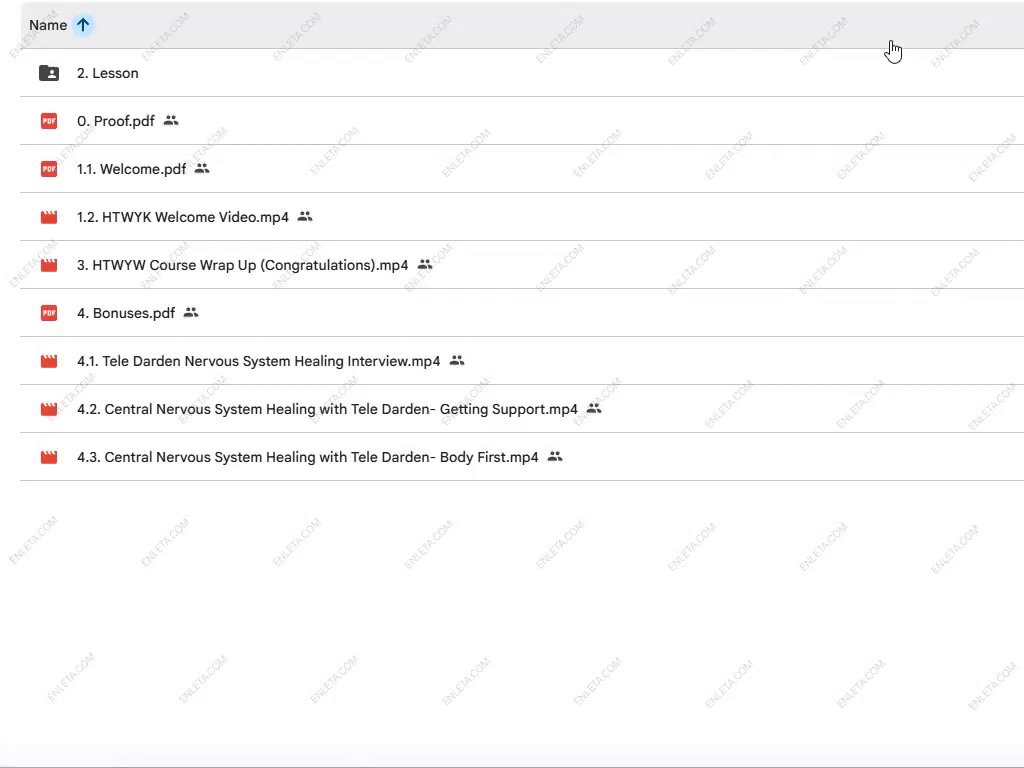Viewport: 1024px width, 768px height.
Task: Click the video icon for HTWYK Welcome Video
Action: 48,217
